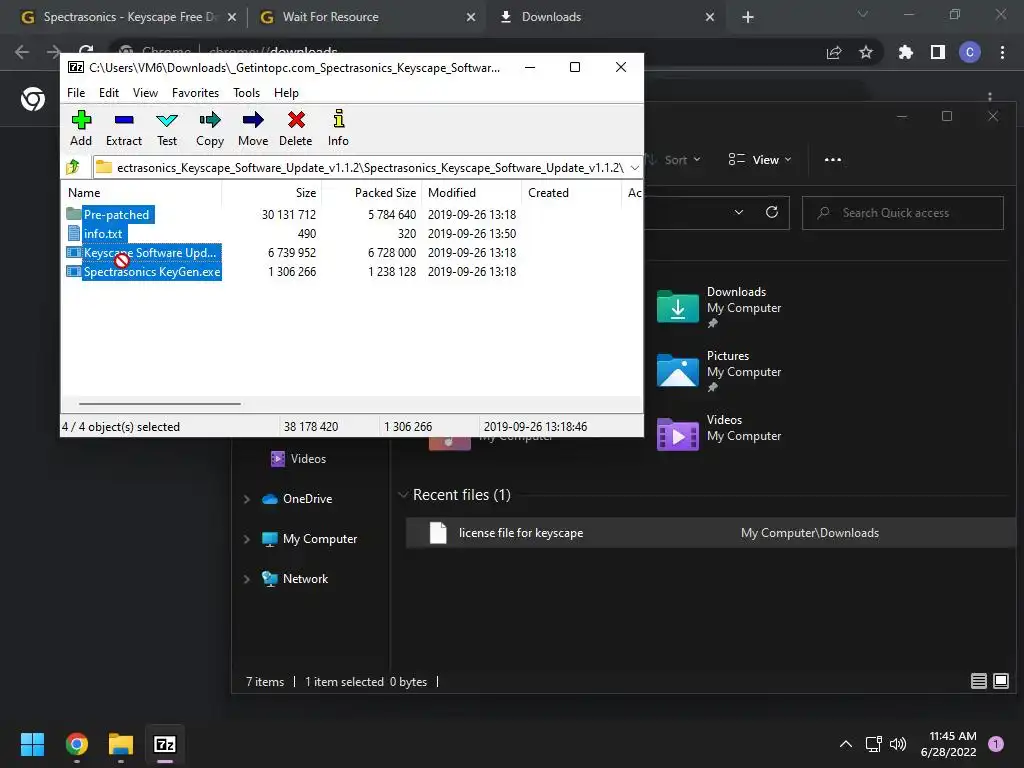Open the Tools menu in 7-Zip
The image size is (1024, 768).
point(246,93)
